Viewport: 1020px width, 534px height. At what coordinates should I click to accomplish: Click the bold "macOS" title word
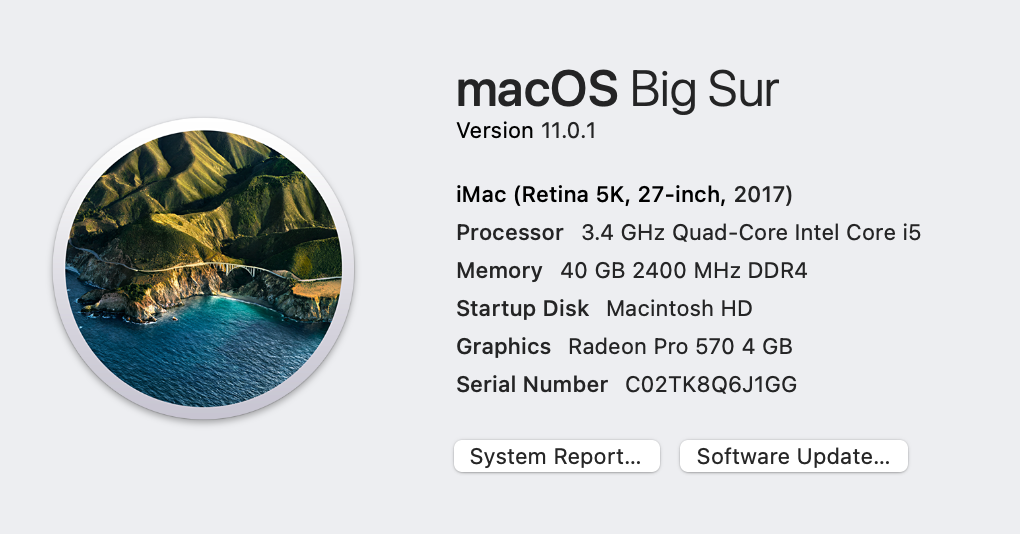pyautogui.click(x=536, y=91)
